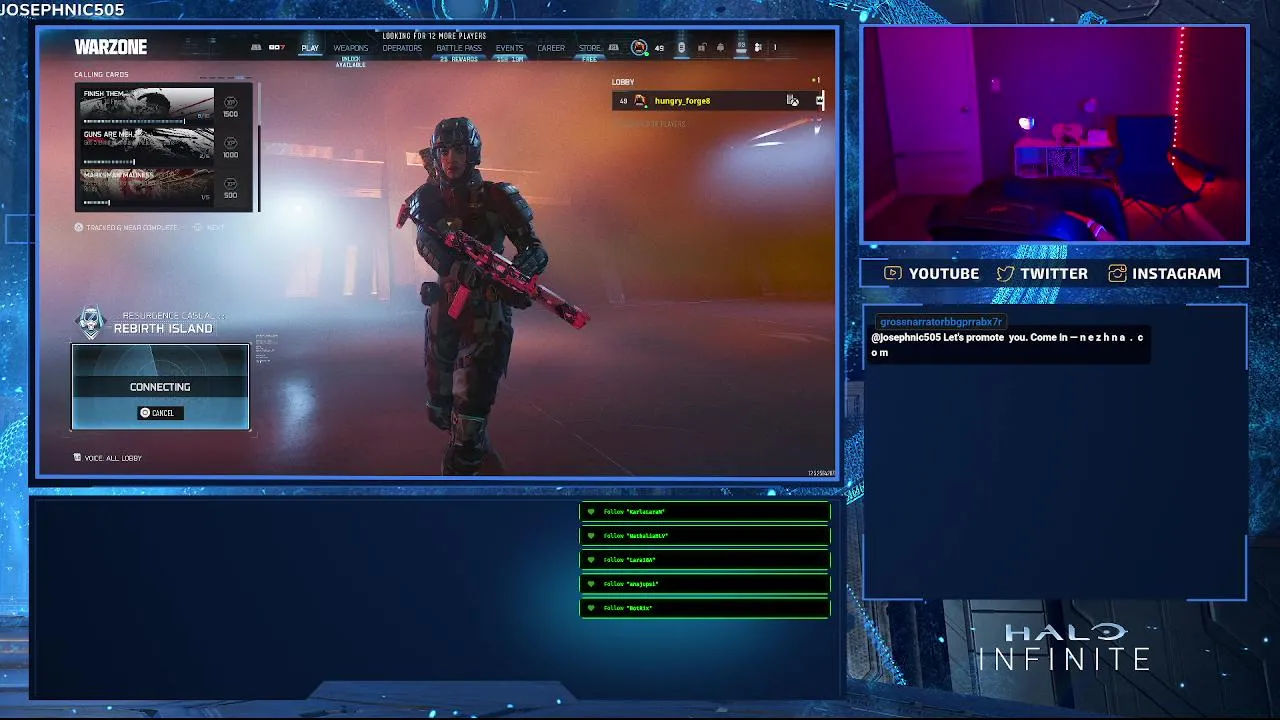Click NEXT under calling cards
The width and height of the screenshot is (1280, 720).
[x=209, y=227]
